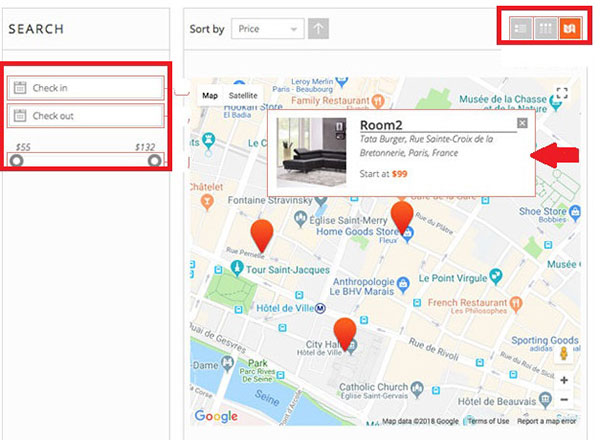This screenshot has width=600, height=440.
Task: Click the Hôtel de Ville metro icon
Action: pyautogui.click(x=320, y=308)
